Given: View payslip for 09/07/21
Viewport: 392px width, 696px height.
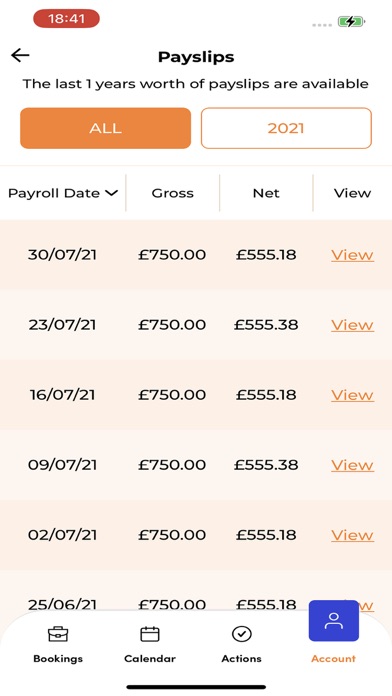Looking at the screenshot, I should coord(352,465).
